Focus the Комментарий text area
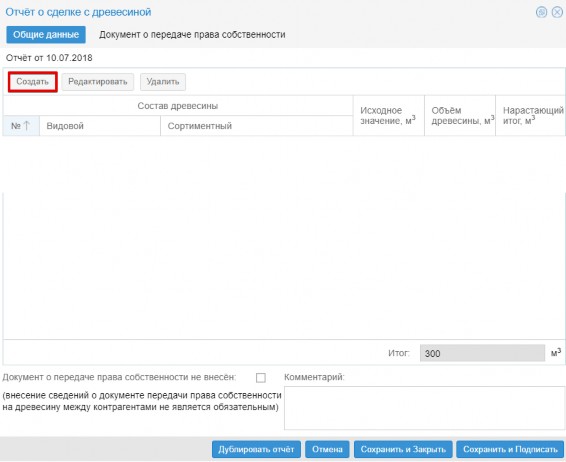Image resolution: width=566 pixels, height=462 pixels. point(424,408)
